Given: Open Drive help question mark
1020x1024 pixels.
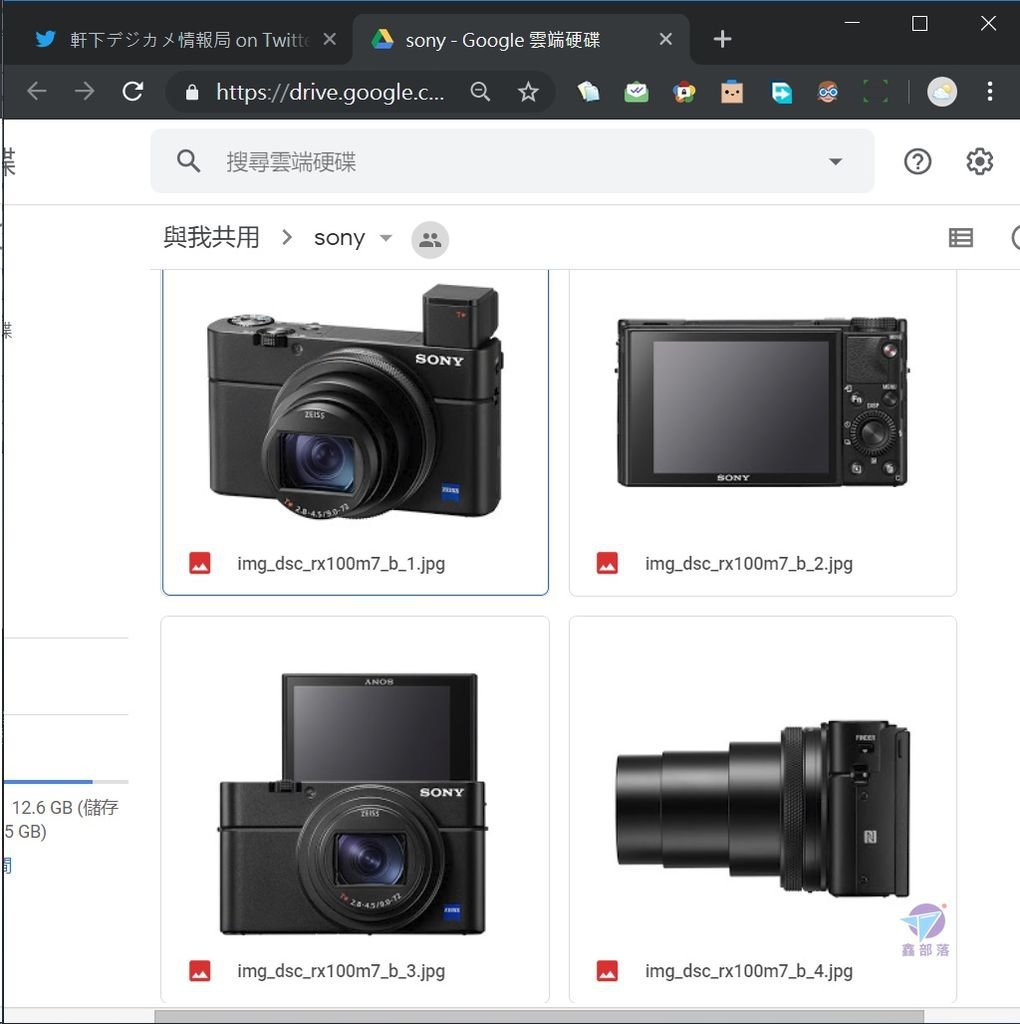Looking at the screenshot, I should pyautogui.click(x=917, y=161).
